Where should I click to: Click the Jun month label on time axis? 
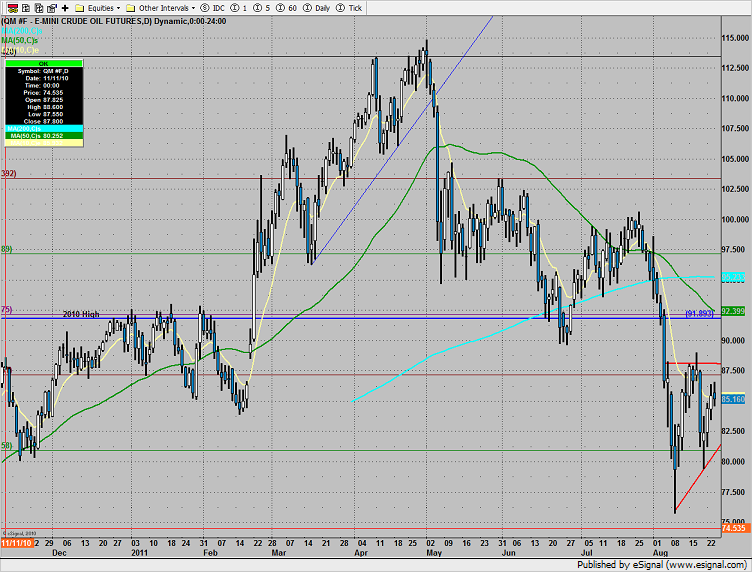[x=508, y=553]
